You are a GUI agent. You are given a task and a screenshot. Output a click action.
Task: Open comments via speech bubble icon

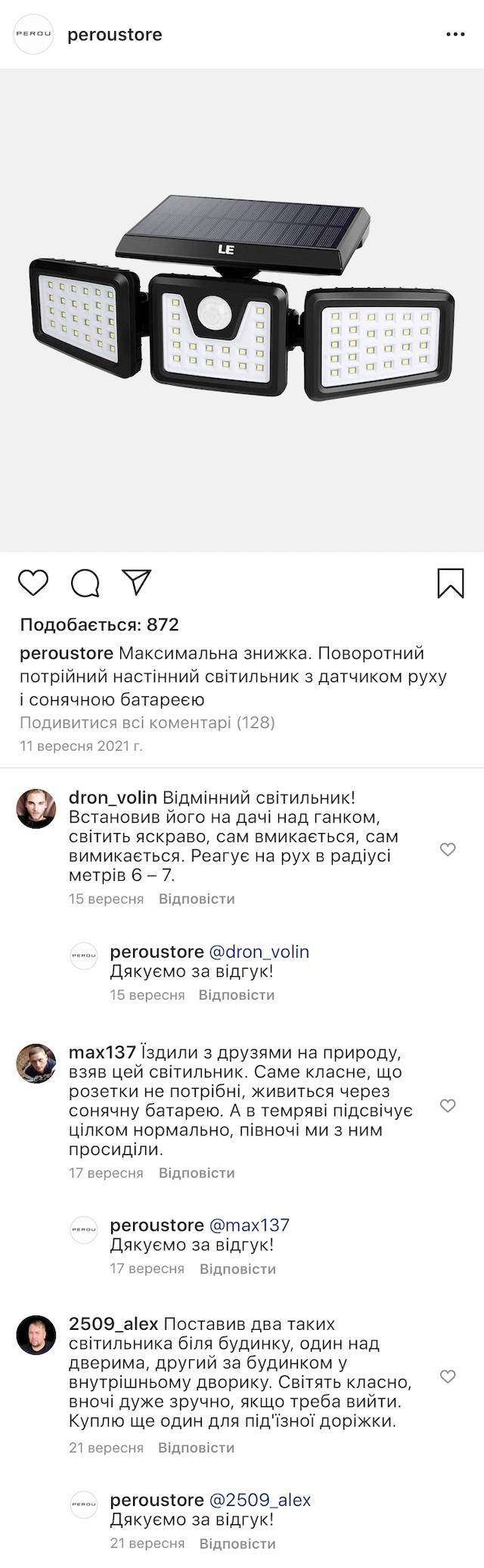(85, 583)
